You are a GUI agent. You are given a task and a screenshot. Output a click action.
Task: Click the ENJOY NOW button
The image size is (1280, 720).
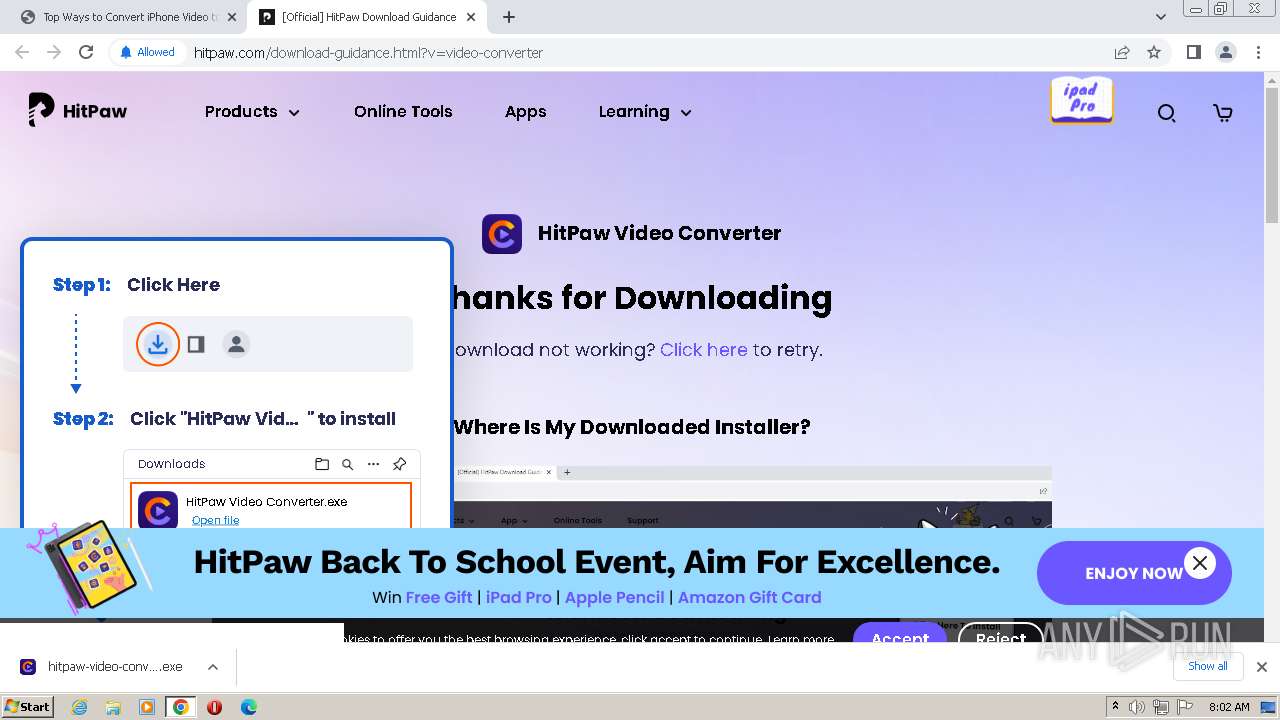coord(1134,573)
